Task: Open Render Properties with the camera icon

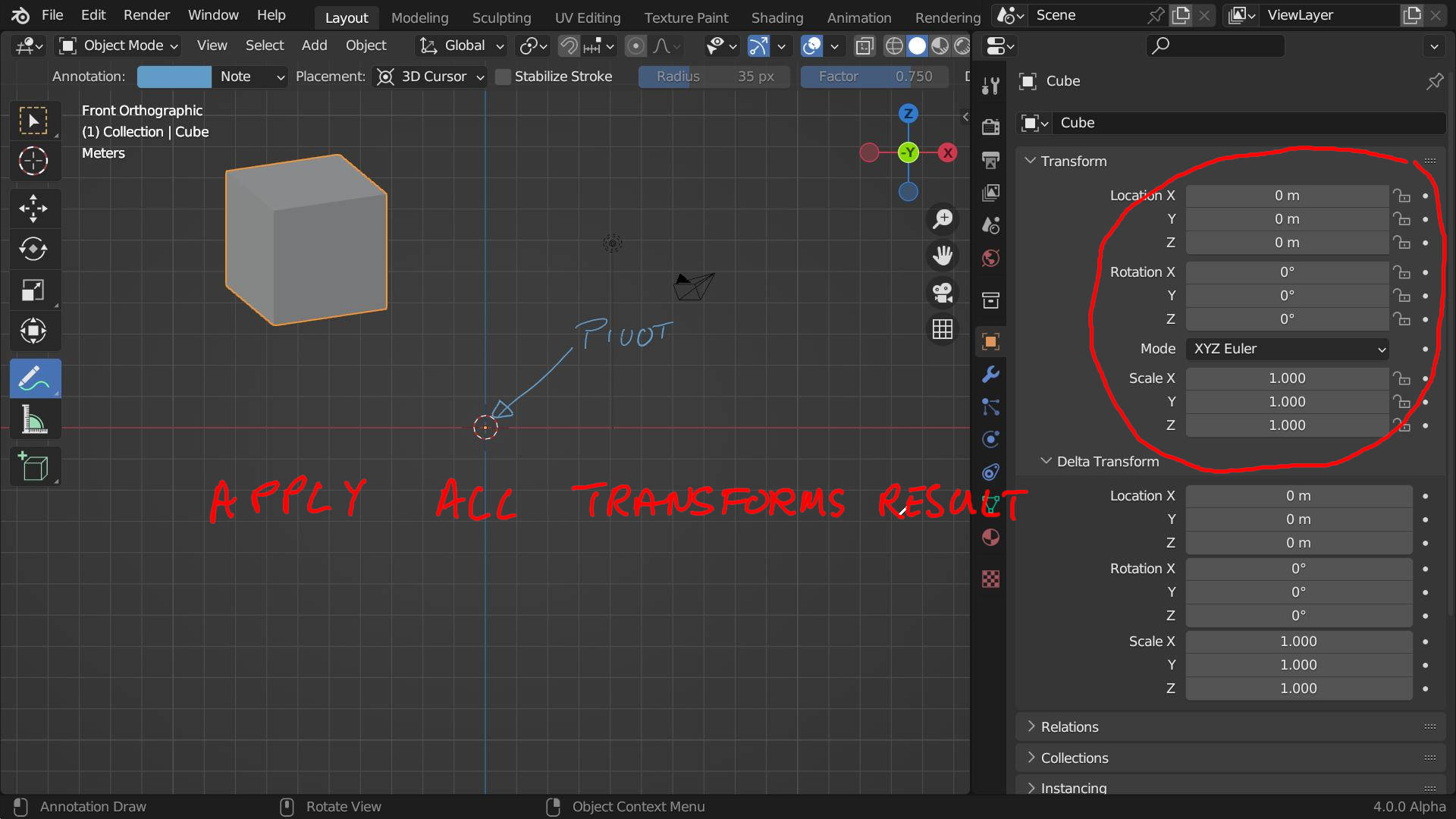Action: coord(990,126)
